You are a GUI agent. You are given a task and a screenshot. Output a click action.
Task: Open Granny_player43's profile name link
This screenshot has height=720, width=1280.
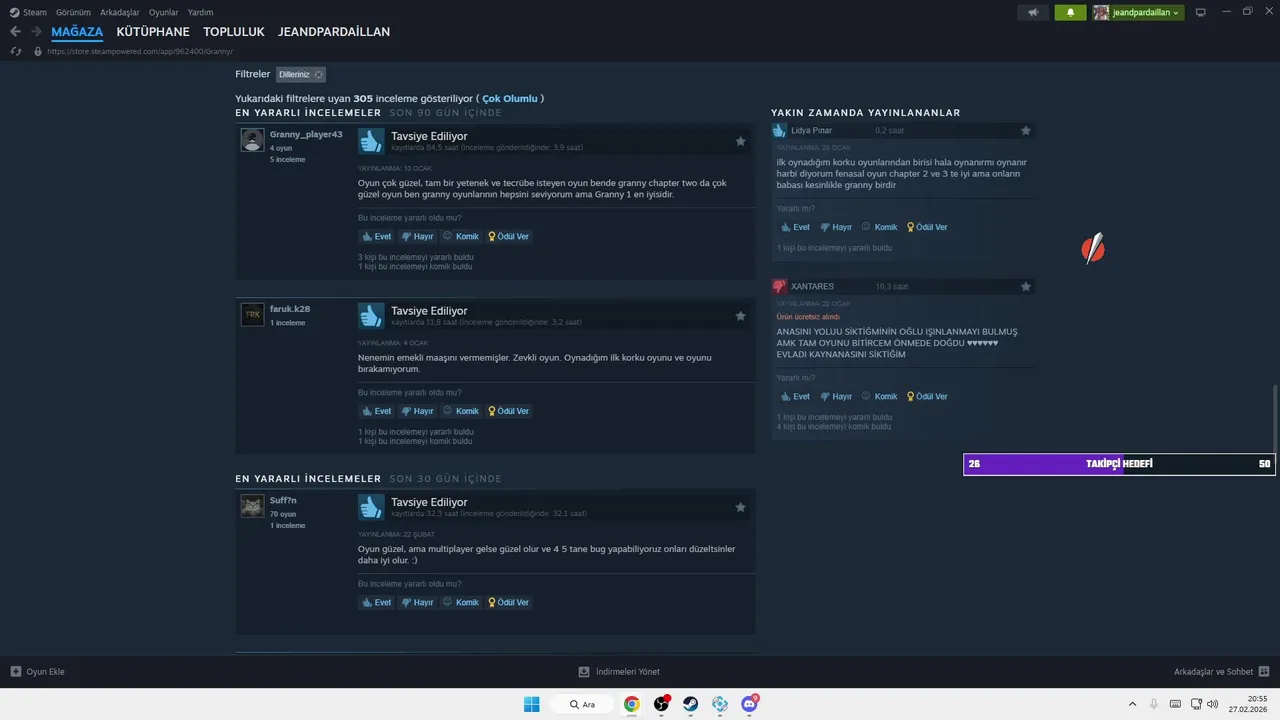[306, 134]
